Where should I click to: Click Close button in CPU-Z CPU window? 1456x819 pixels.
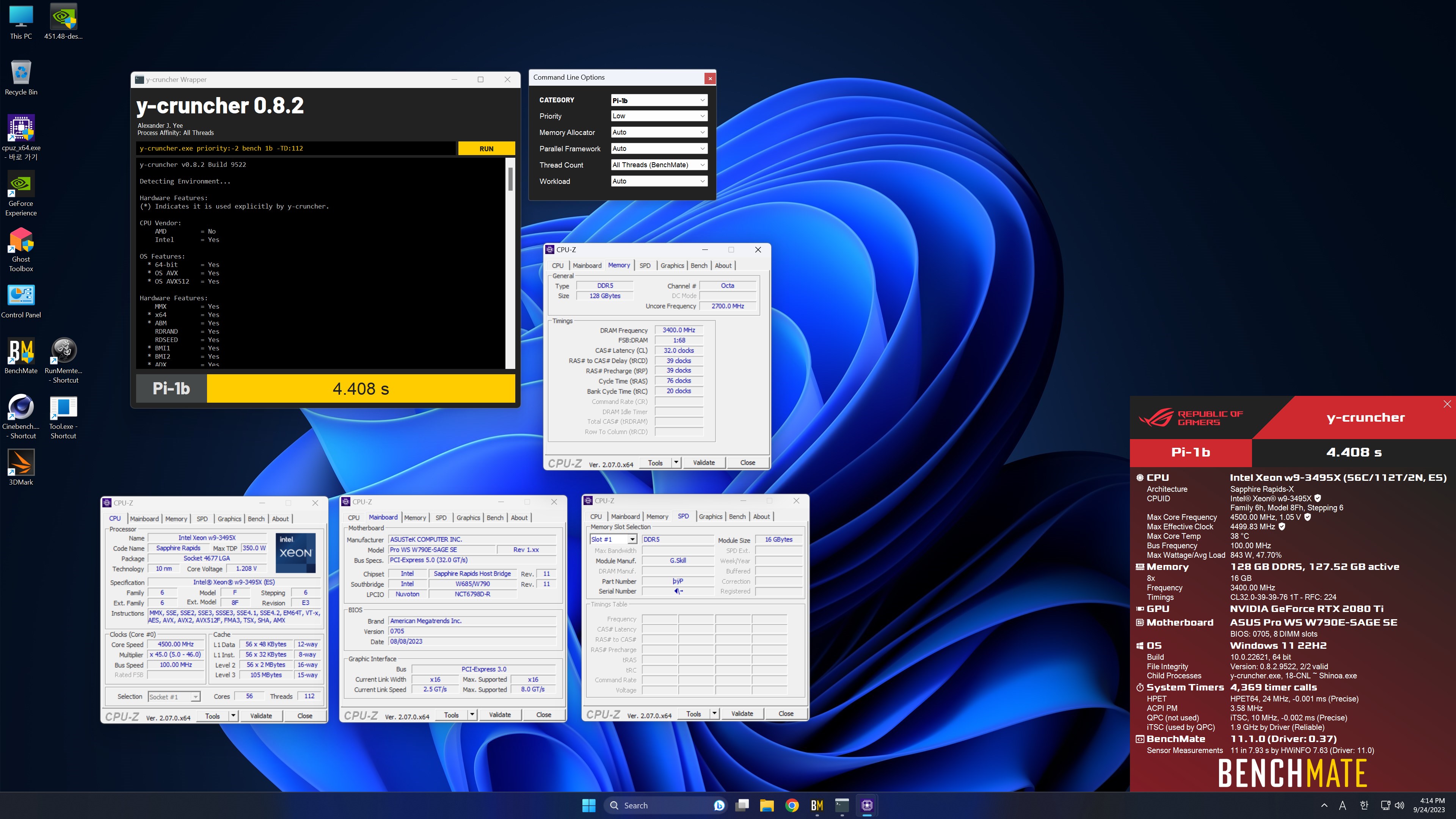tap(304, 715)
